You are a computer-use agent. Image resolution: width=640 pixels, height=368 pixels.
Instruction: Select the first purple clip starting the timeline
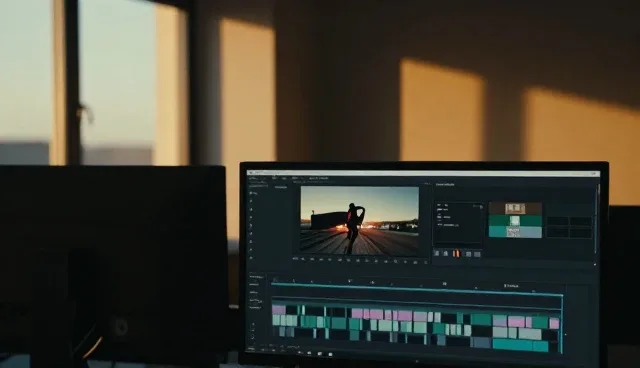[x=279, y=310]
